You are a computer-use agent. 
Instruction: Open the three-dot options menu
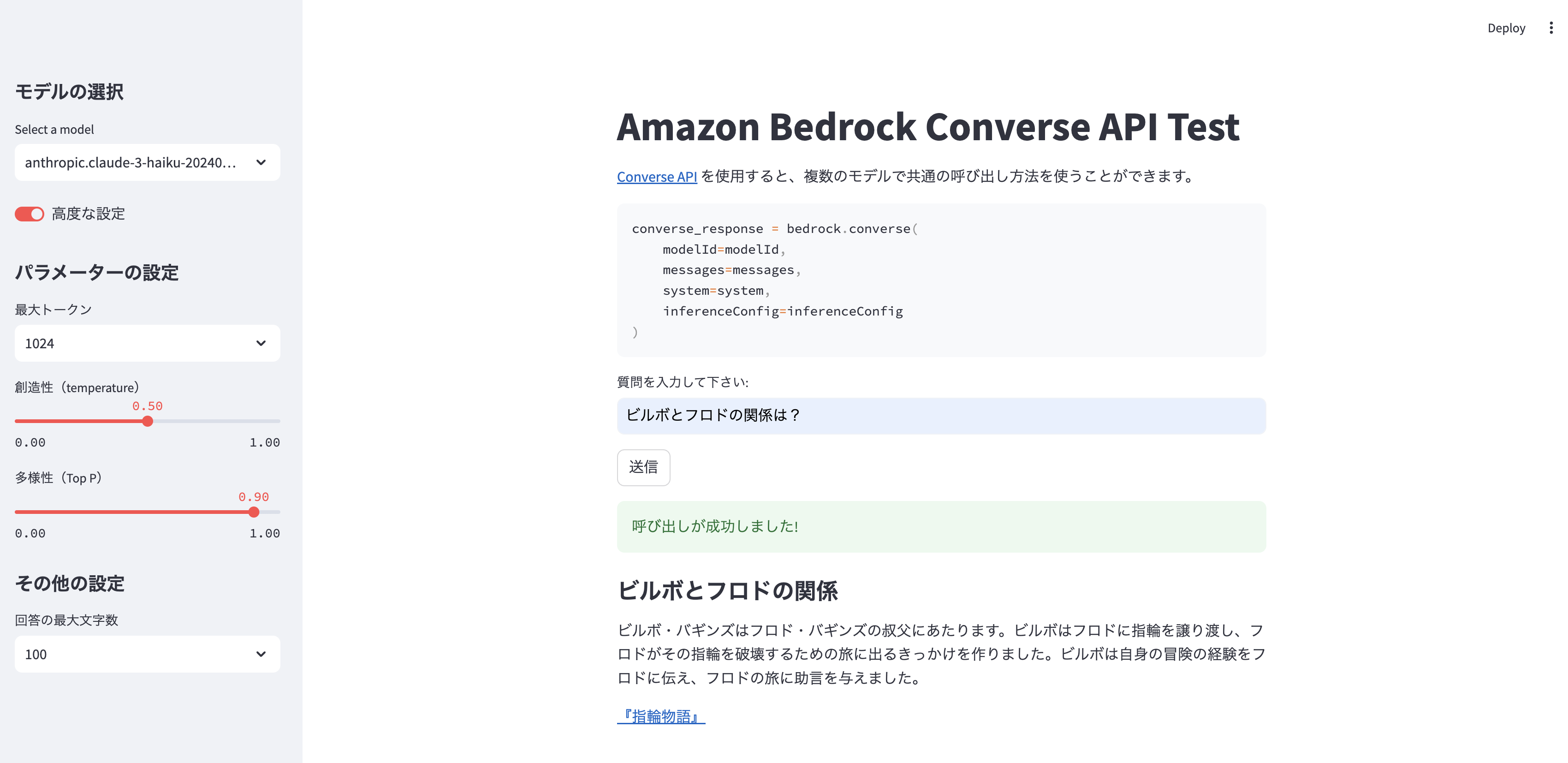pyautogui.click(x=1550, y=27)
